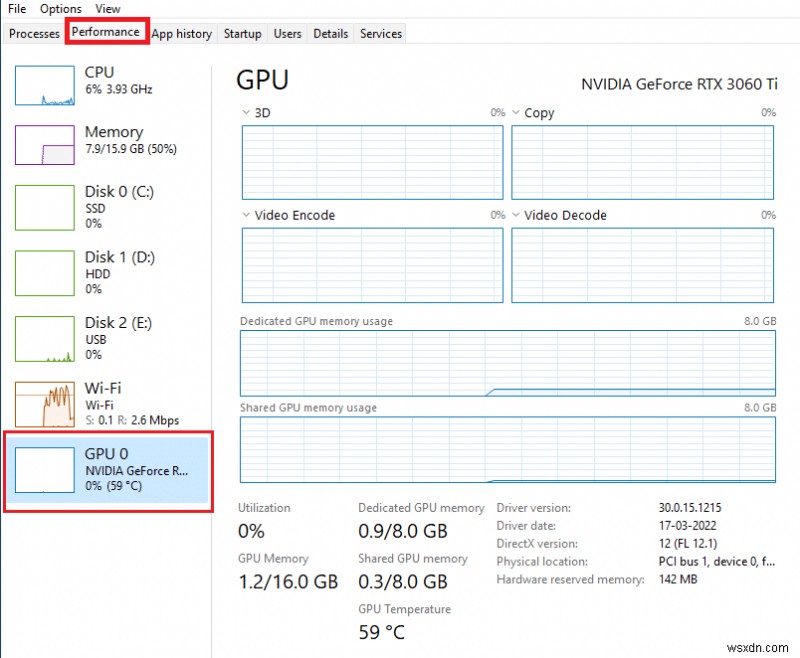Open CPU performance entry label
Screen dimensions: 800x658
coord(99,72)
